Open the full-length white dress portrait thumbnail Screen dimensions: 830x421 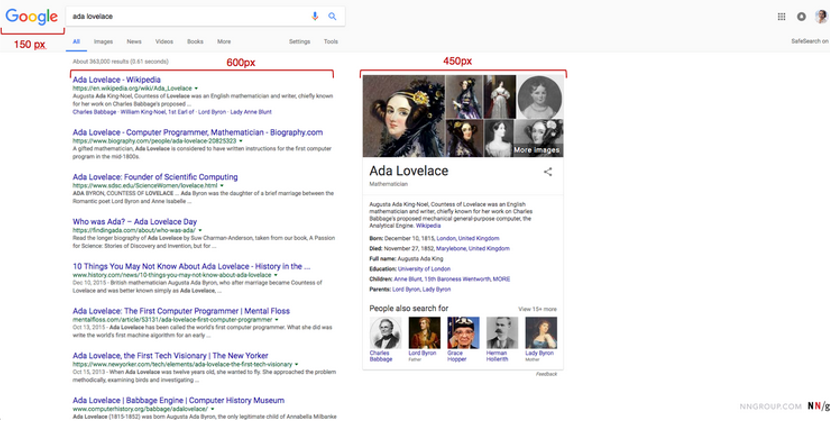(500, 97)
